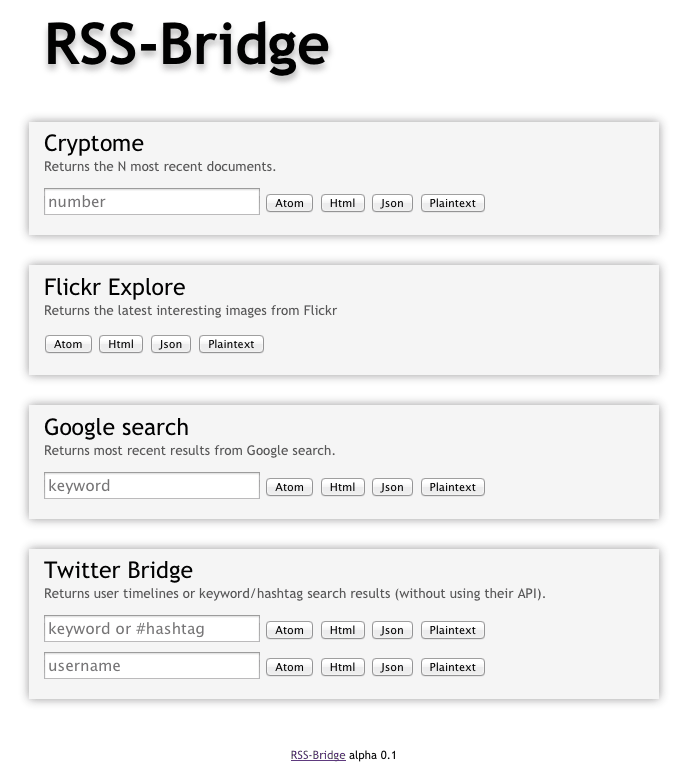Choose Json format for Cryptome
The width and height of the screenshot is (693, 783).
coord(392,203)
